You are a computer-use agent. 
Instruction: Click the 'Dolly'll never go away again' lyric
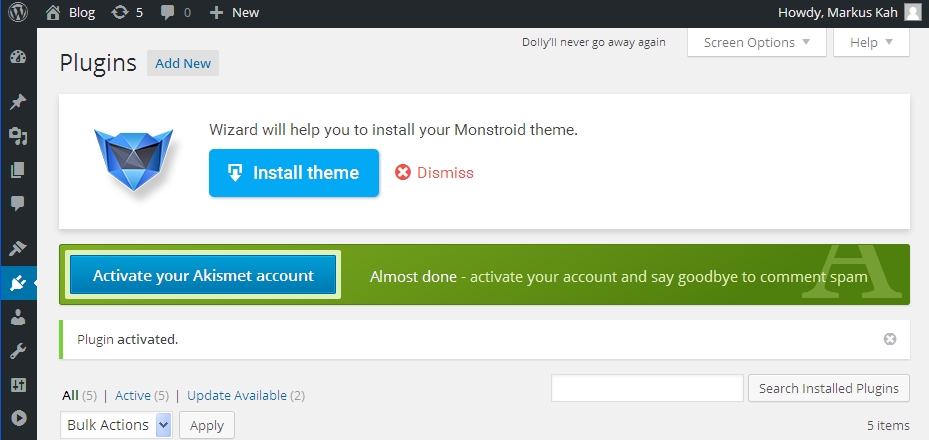pos(594,43)
